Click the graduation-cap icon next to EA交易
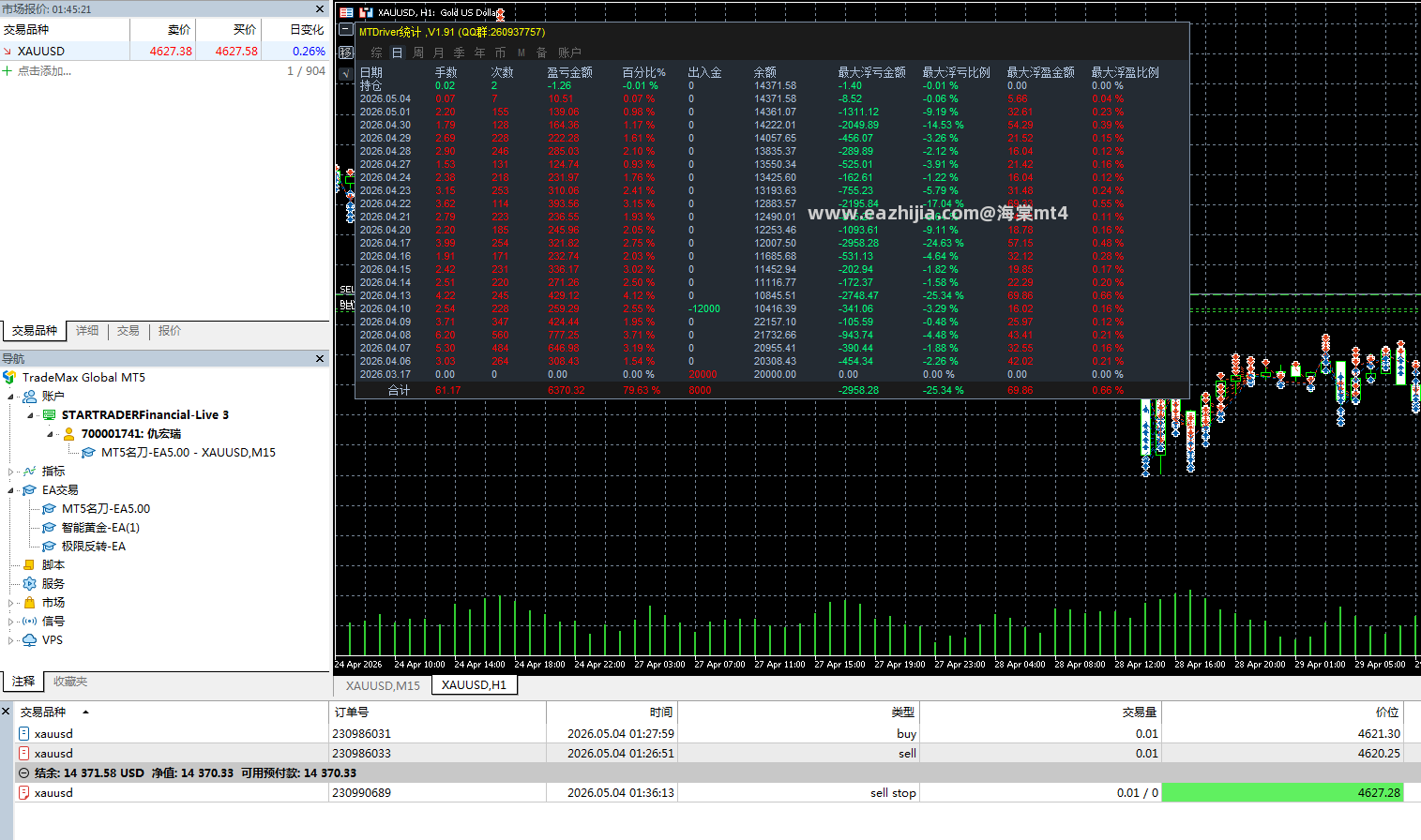This screenshot has height=840, width=1421. (x=30, y=489)
